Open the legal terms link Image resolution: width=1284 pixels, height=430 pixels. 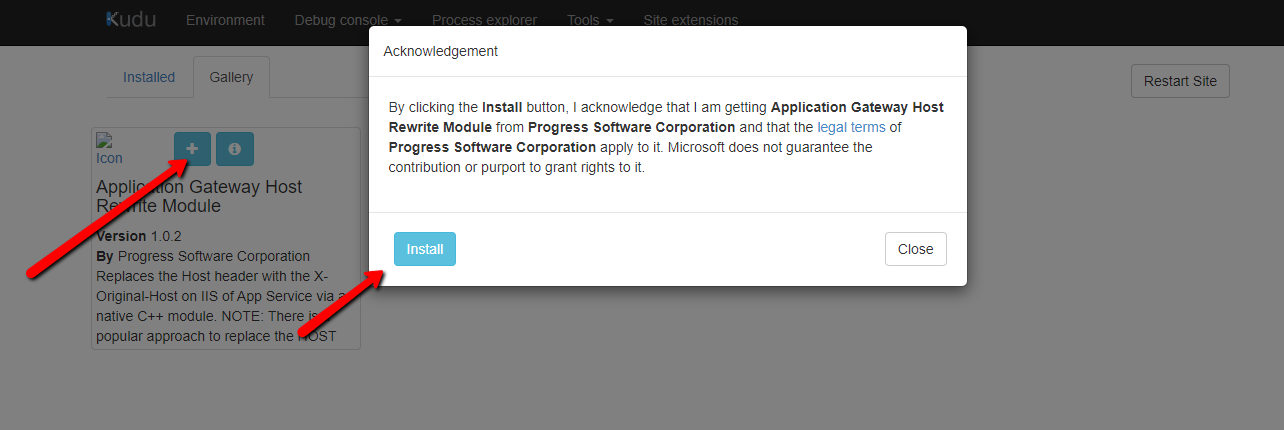(x=851, y=127)
